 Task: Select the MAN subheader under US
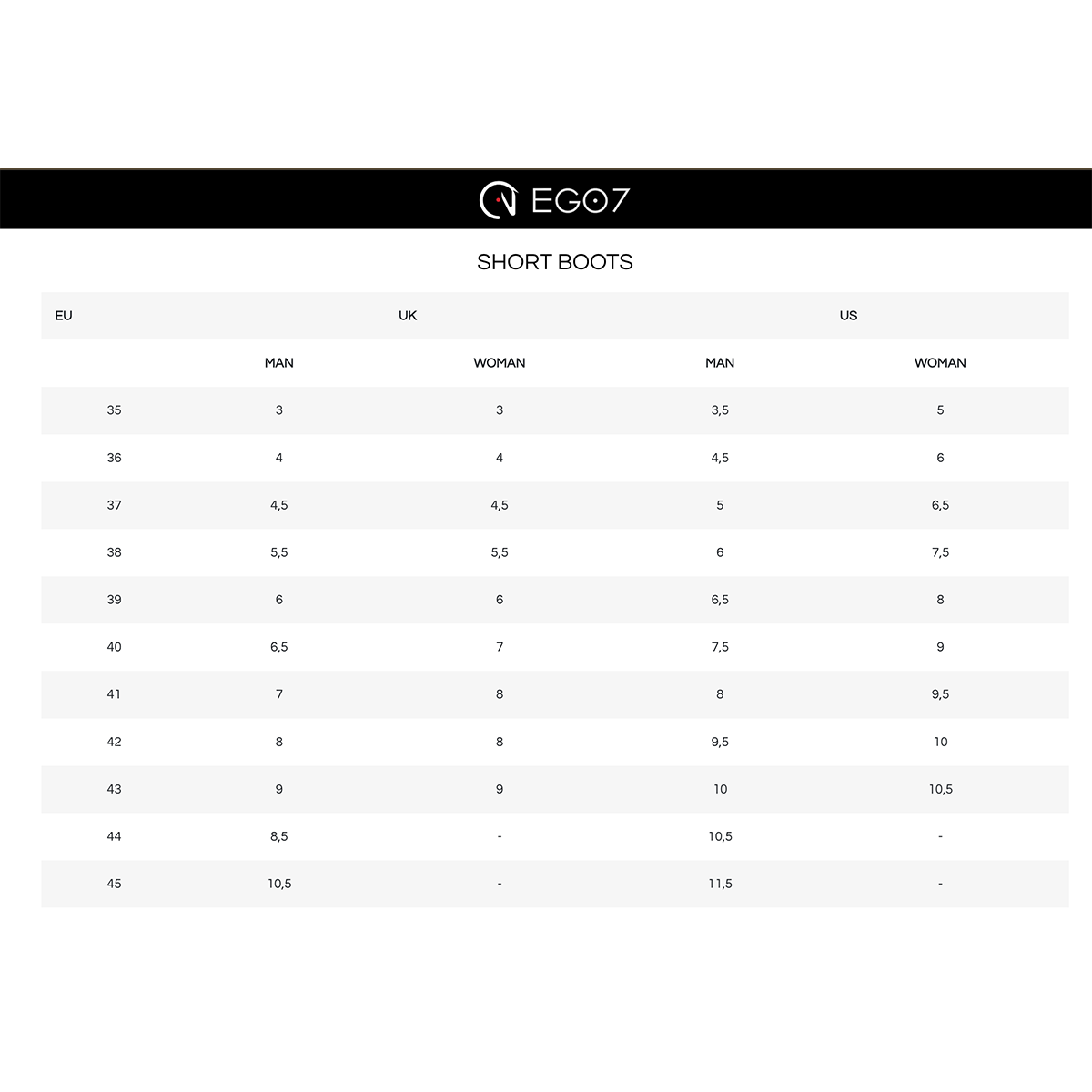pyautogui.click(x=720, y=363)
